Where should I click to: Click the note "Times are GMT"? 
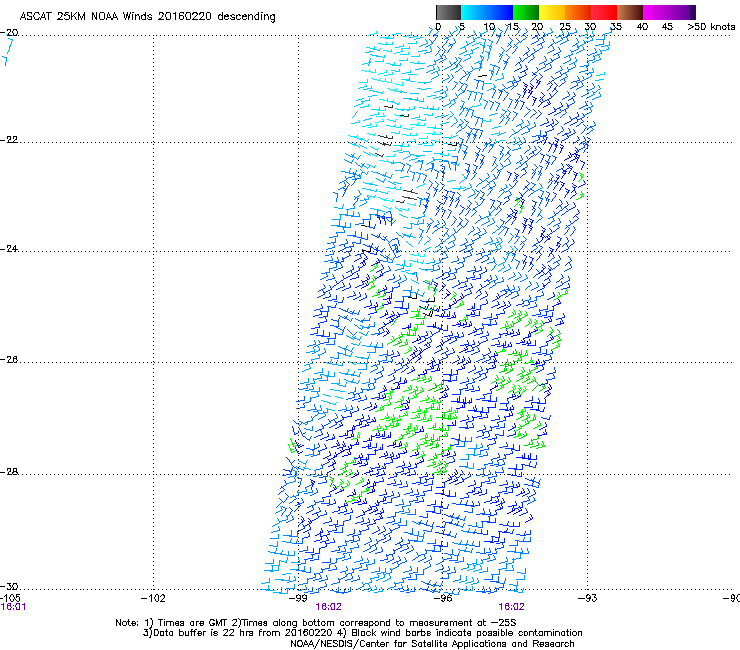pos(191,623)
